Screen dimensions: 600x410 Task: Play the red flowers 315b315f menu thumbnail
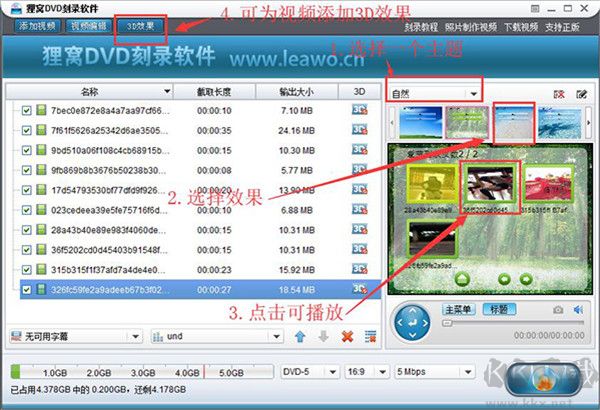548,184
